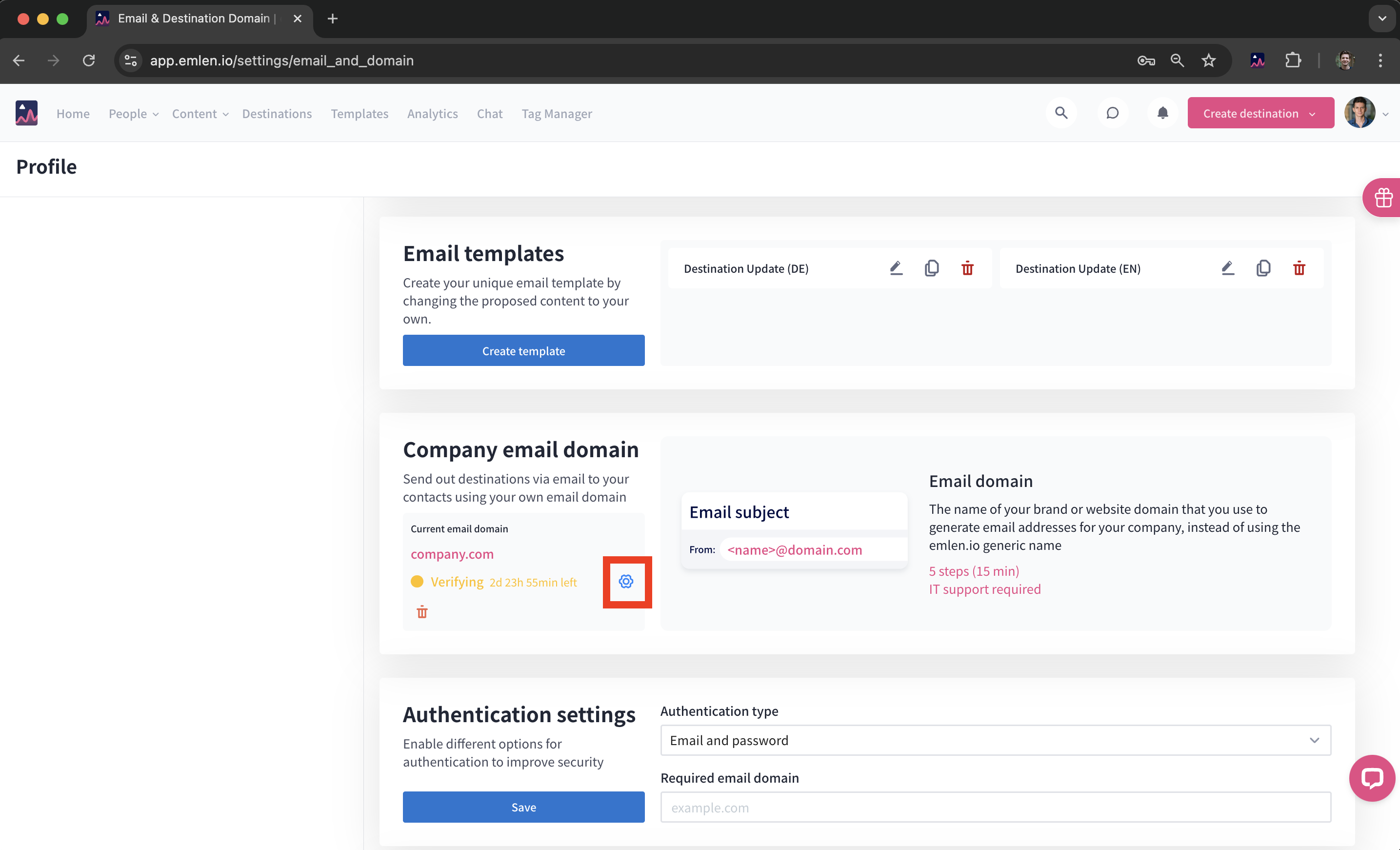This screenshot has height=850, width=1400.
Task: Open the Analytics page
Action: pyautogui.click(x=432, y=114)
